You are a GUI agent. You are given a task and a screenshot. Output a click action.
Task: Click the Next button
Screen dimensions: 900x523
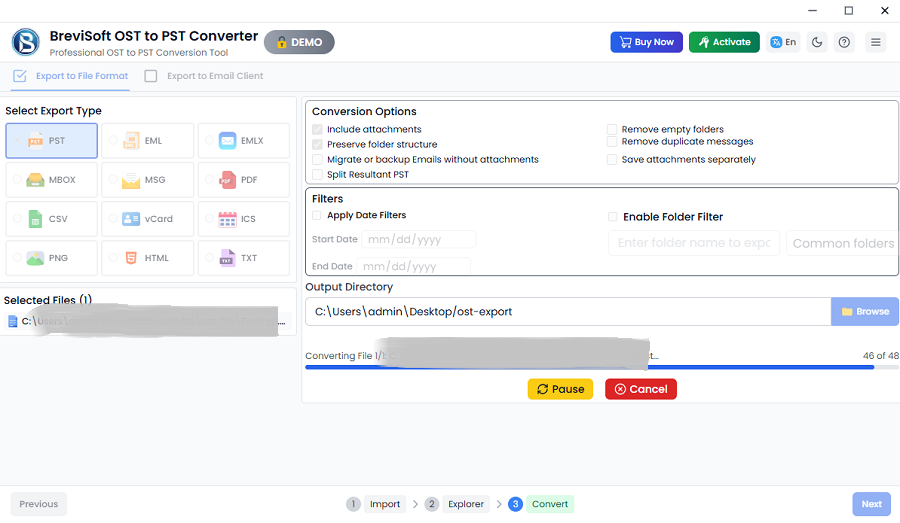(871, 504)
